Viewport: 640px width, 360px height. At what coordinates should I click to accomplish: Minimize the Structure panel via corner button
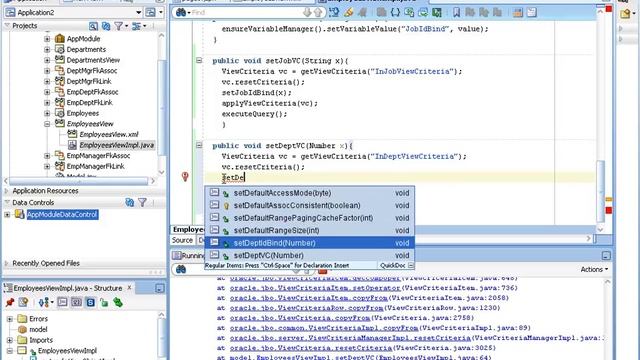point(160,288)
